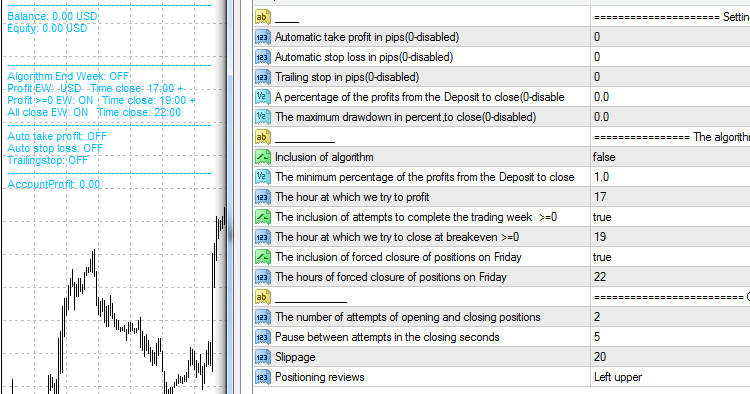Click the AccountProfit label on chart
750x394 pixels.
click(x=54, y=185)
